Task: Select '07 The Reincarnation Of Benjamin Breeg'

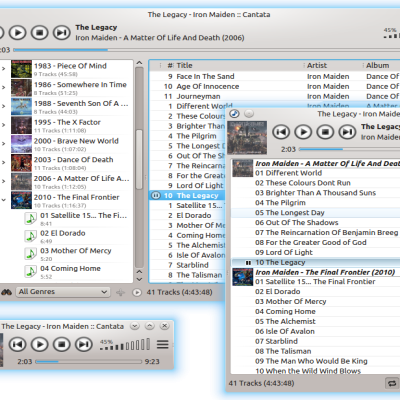Action: [315, 232]
